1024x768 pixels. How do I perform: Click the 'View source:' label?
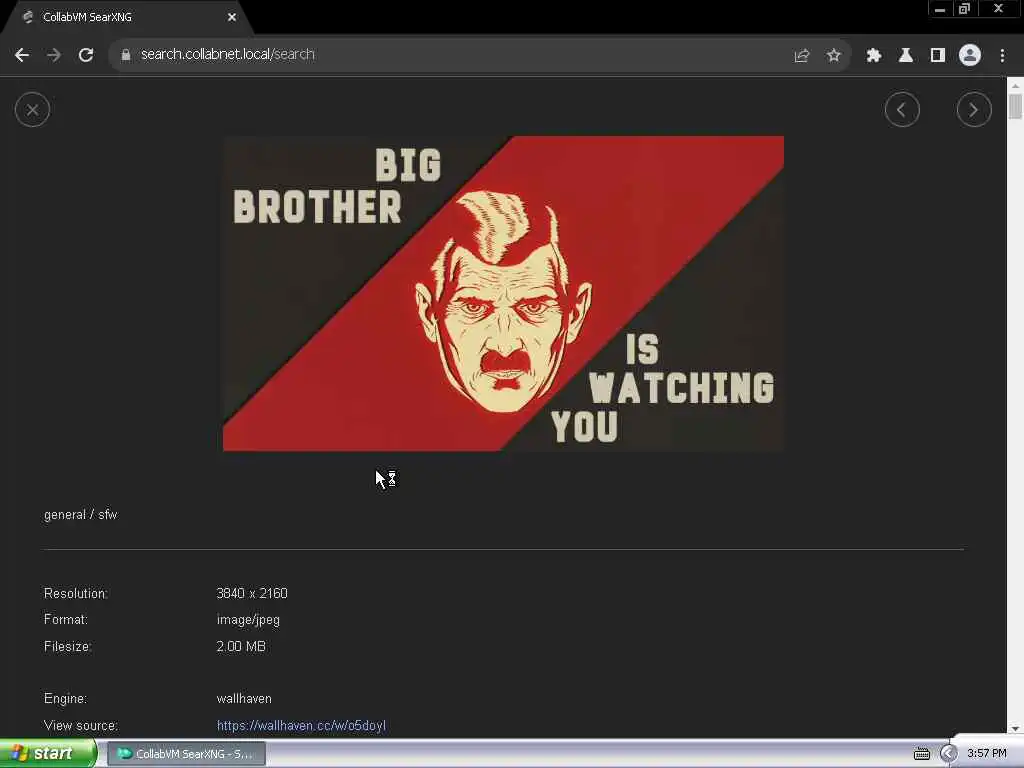[81, 726]
